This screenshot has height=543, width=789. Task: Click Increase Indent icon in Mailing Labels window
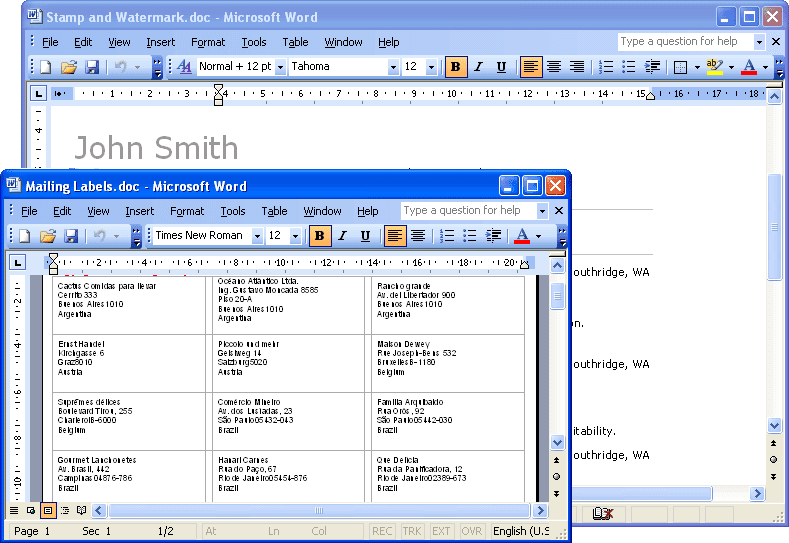coord(493,236)
